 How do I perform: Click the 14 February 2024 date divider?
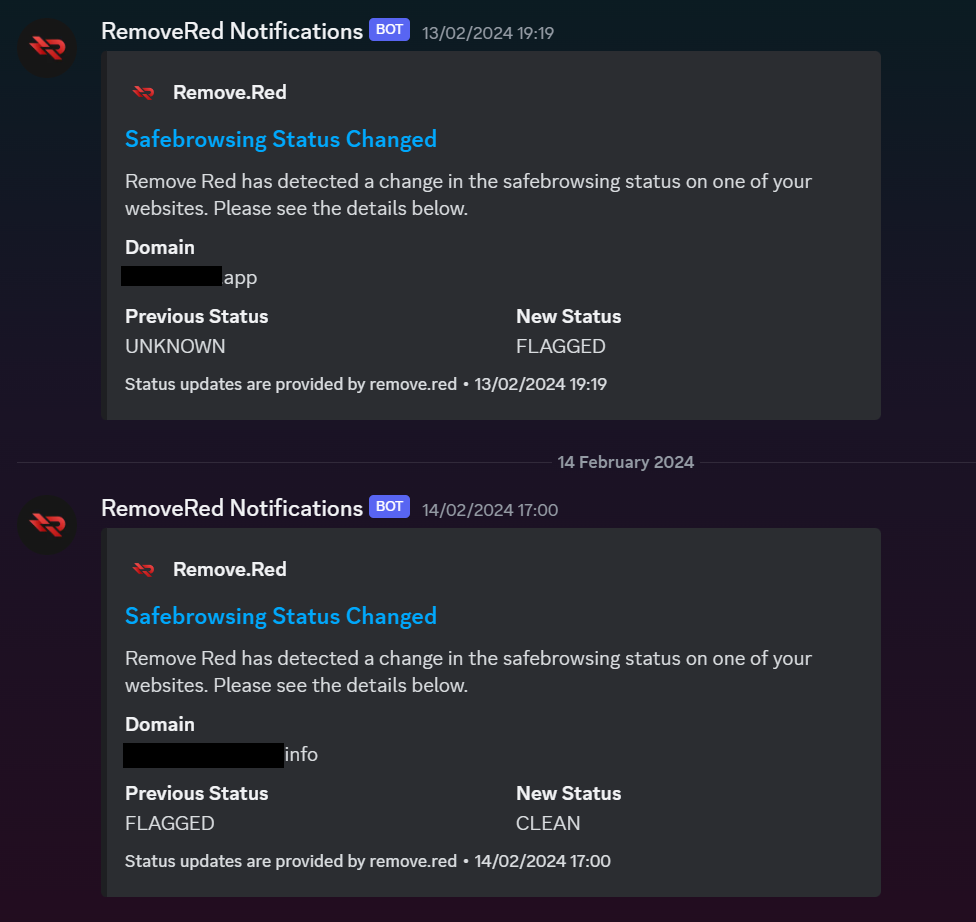coord(626,462)
